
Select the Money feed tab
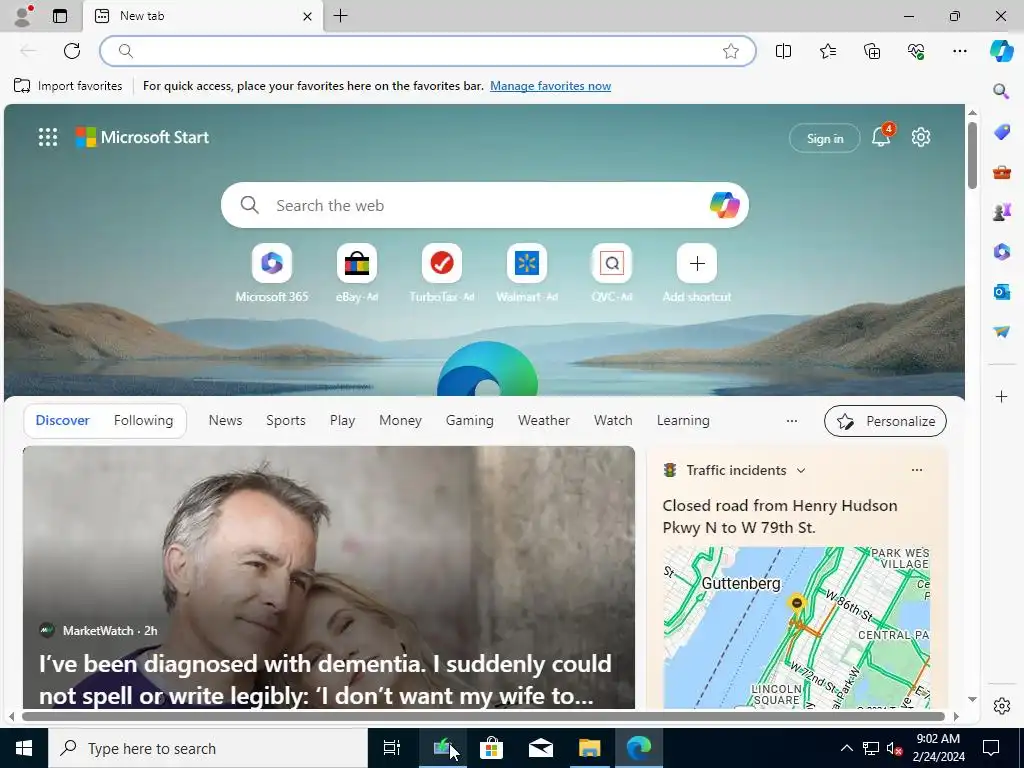(x=400, y=421)
